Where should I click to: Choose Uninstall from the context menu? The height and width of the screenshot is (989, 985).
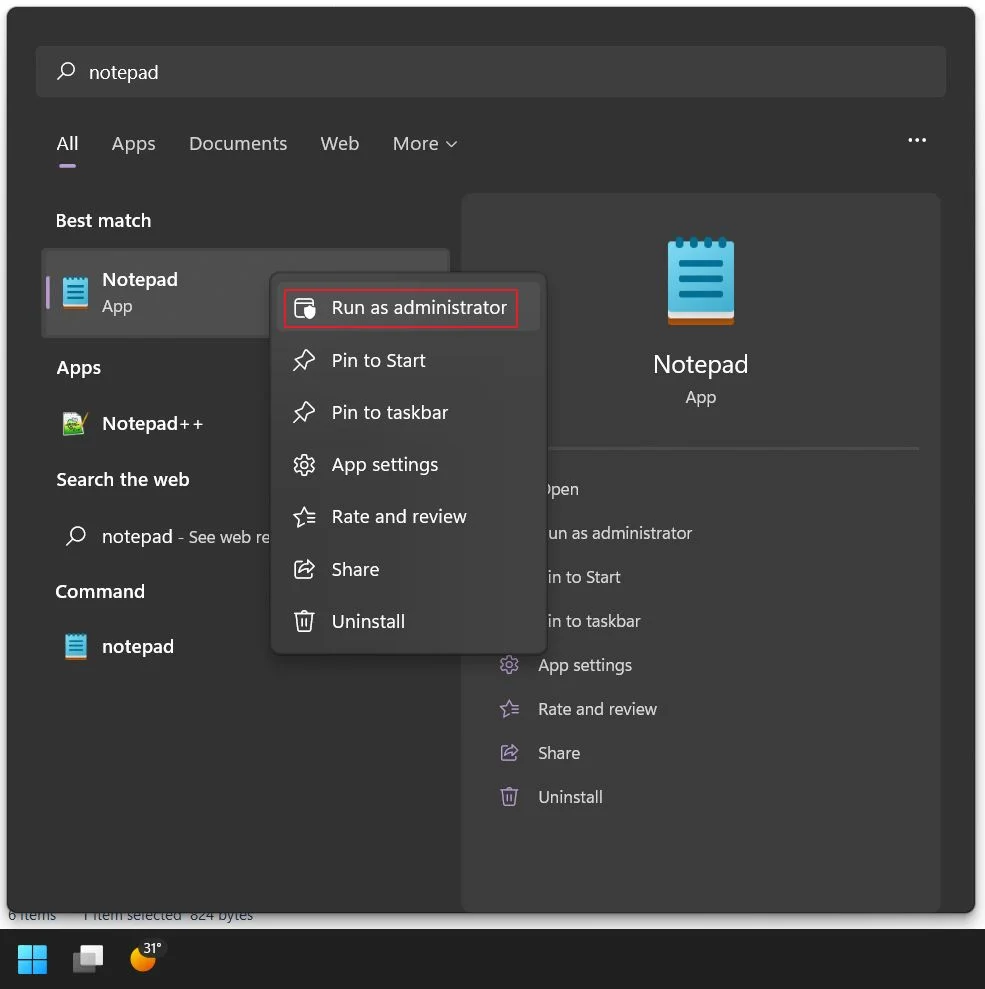click(x=408, y=621)
